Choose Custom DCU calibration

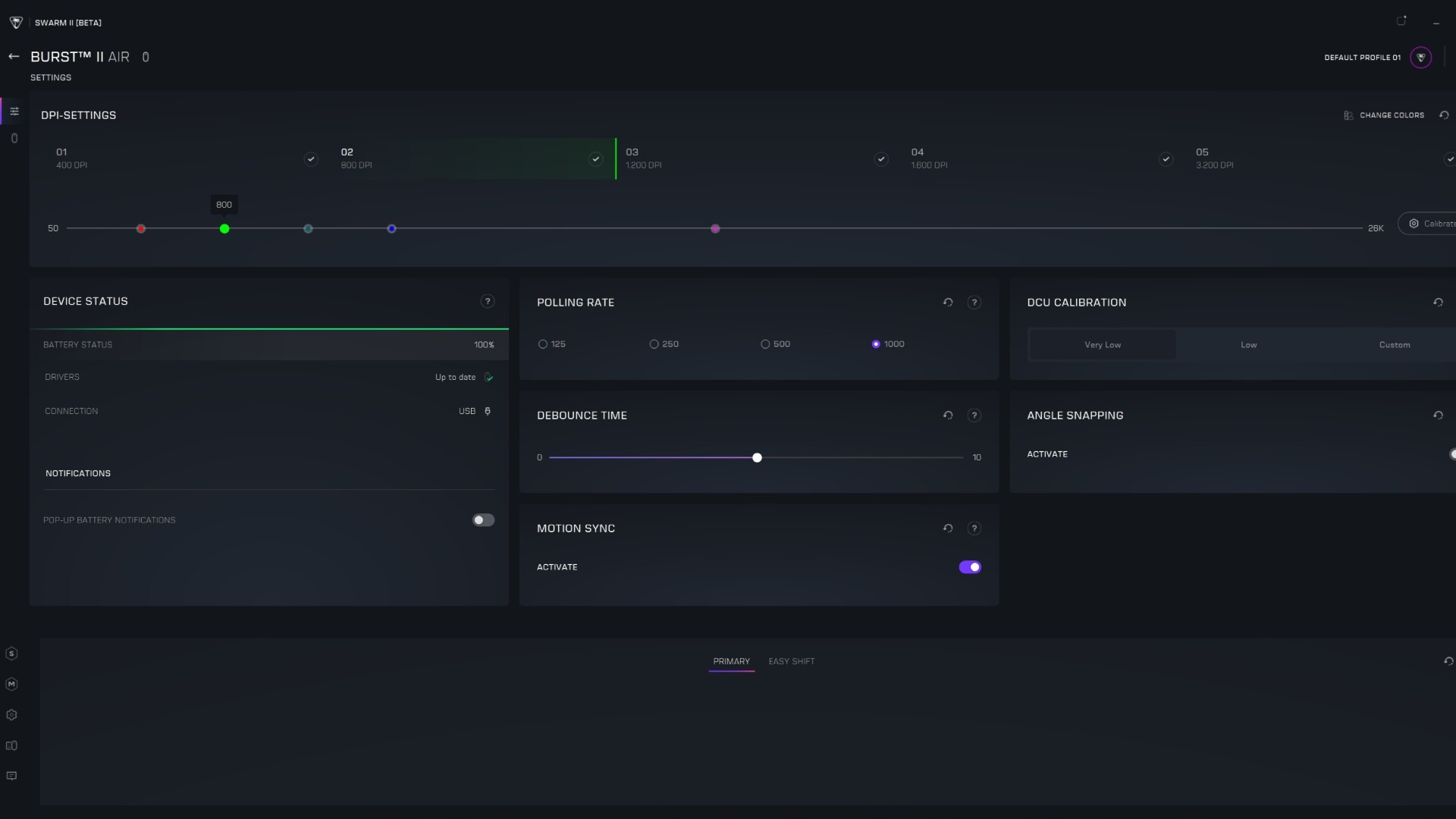1394,345
